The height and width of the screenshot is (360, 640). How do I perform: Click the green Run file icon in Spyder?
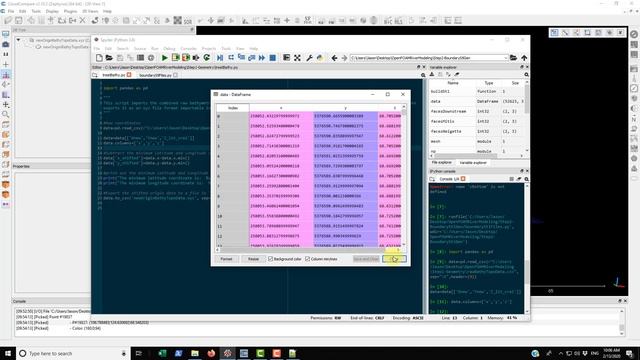tap(164, 58)
